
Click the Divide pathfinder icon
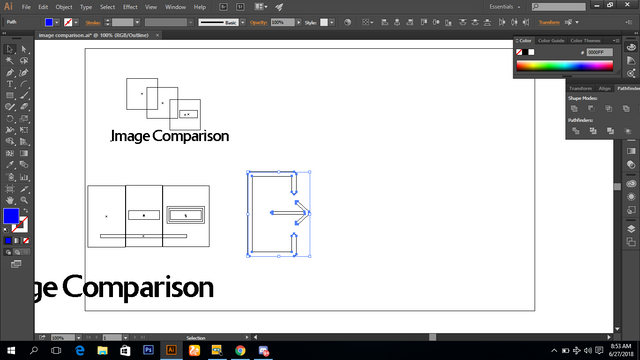(x=576, y=131)
